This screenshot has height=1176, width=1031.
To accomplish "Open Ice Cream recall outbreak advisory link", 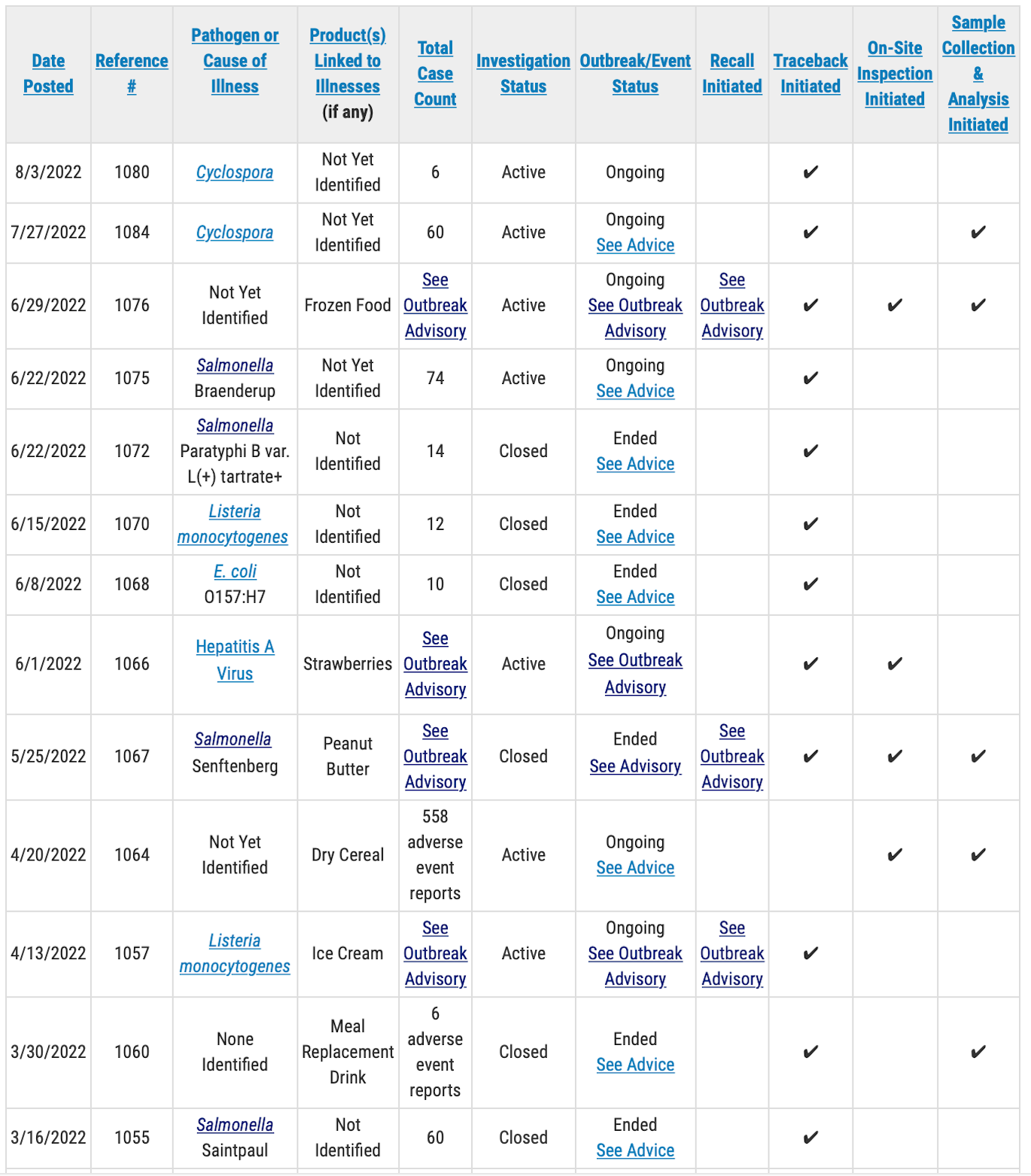I will [731, 954].
